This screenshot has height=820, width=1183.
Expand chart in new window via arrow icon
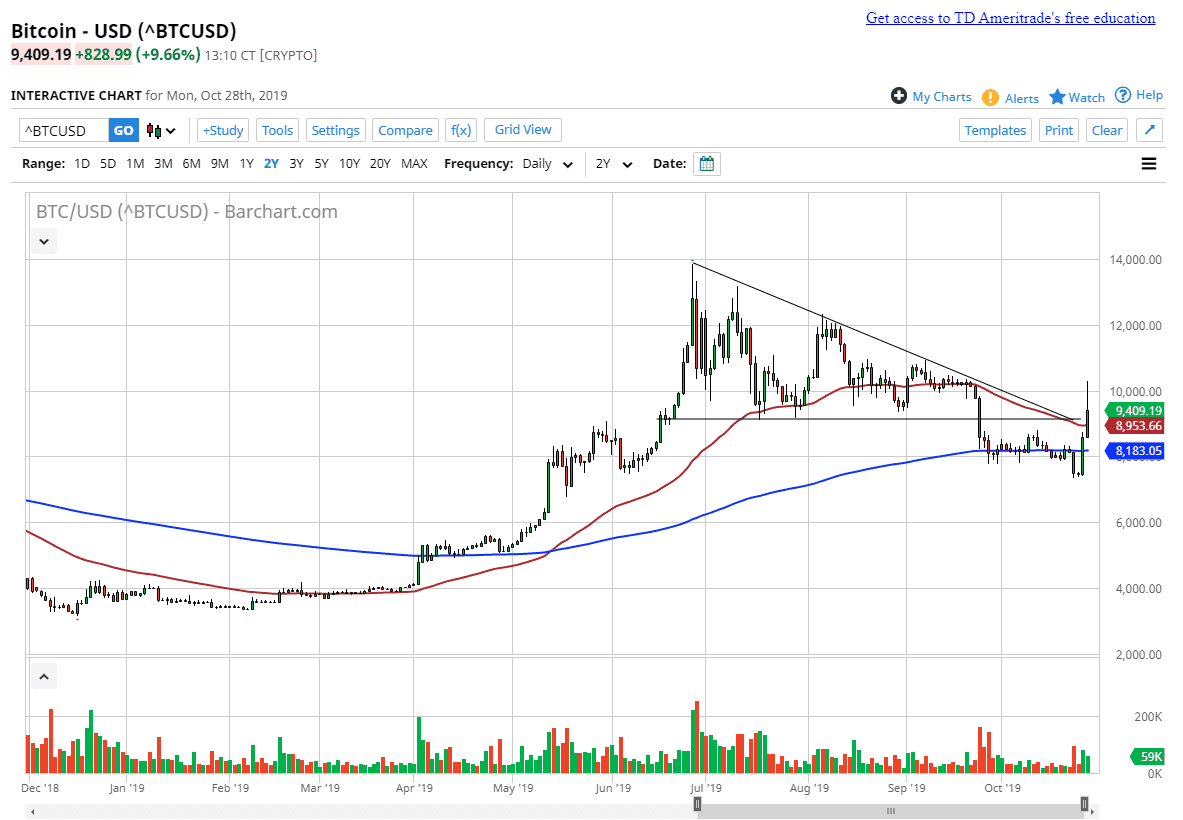point(1148,130)
